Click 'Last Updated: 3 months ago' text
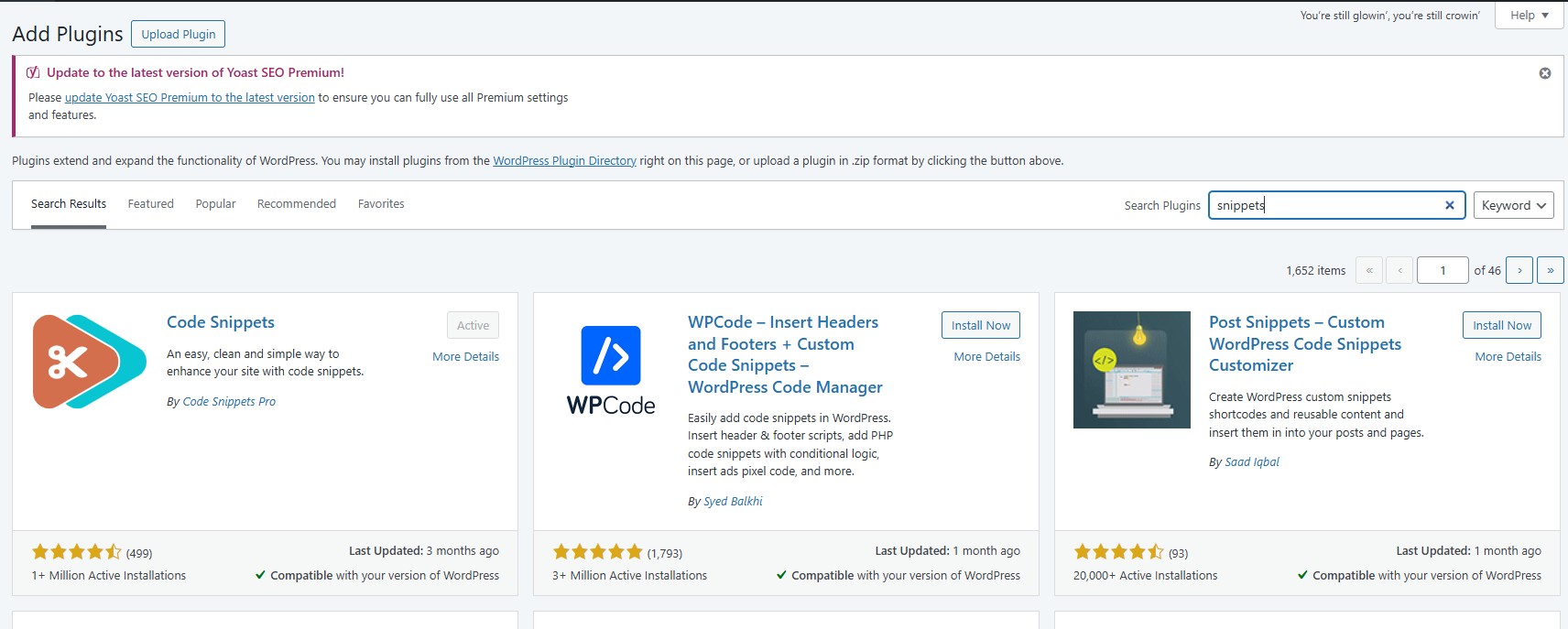The image size is (1568, 629). pyautogui.click(x=424, y=550)
